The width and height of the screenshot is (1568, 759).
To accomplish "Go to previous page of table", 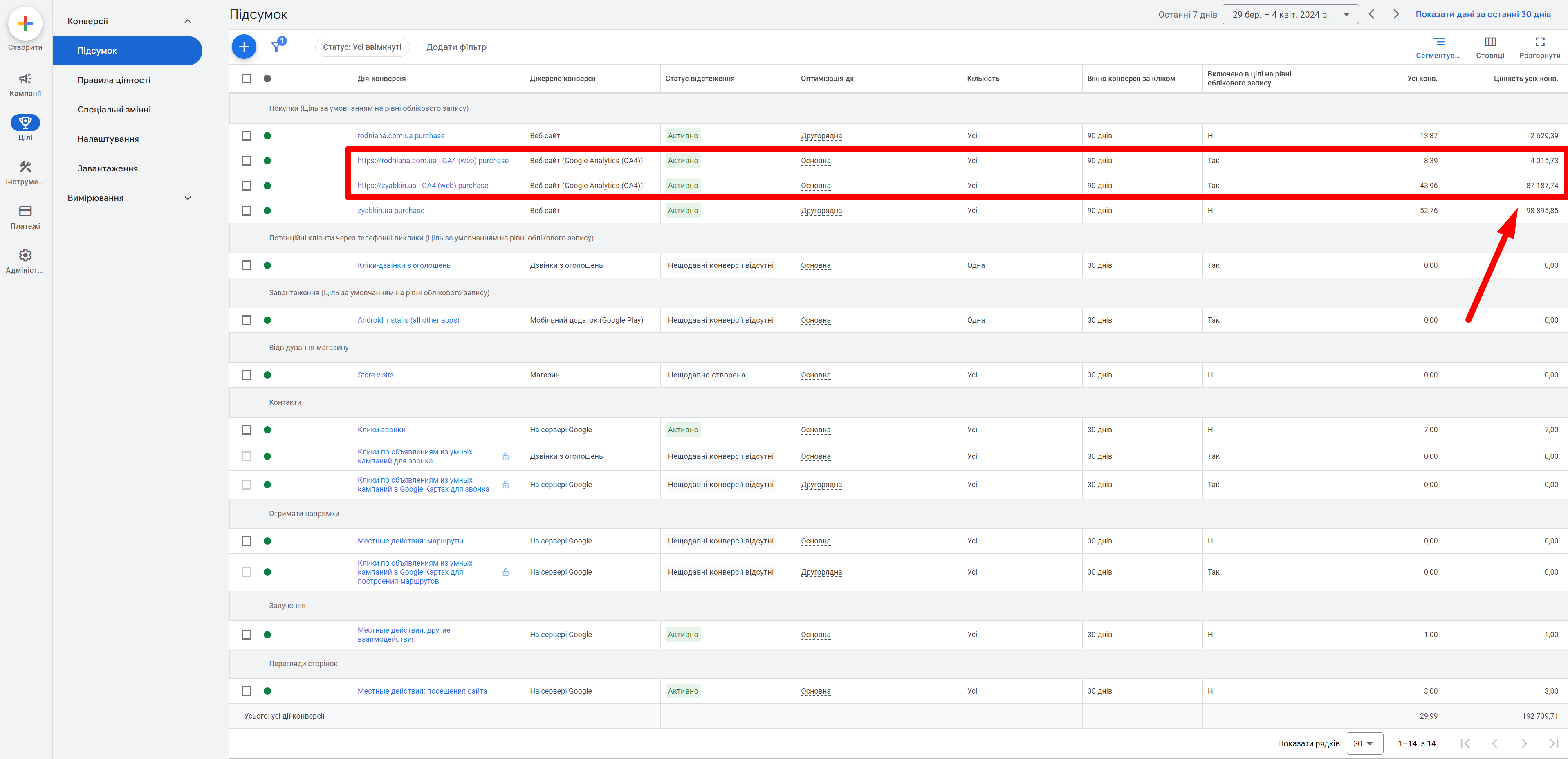I will tap(1494, 743).
